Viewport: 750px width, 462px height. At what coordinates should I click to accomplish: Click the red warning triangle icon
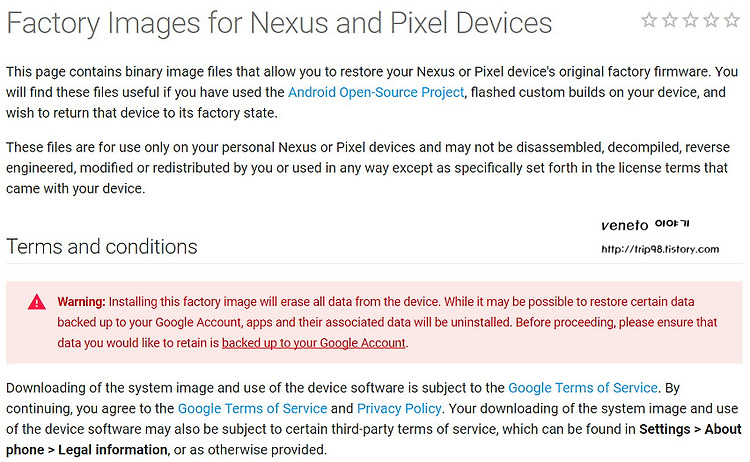click(x=36, y=302)
